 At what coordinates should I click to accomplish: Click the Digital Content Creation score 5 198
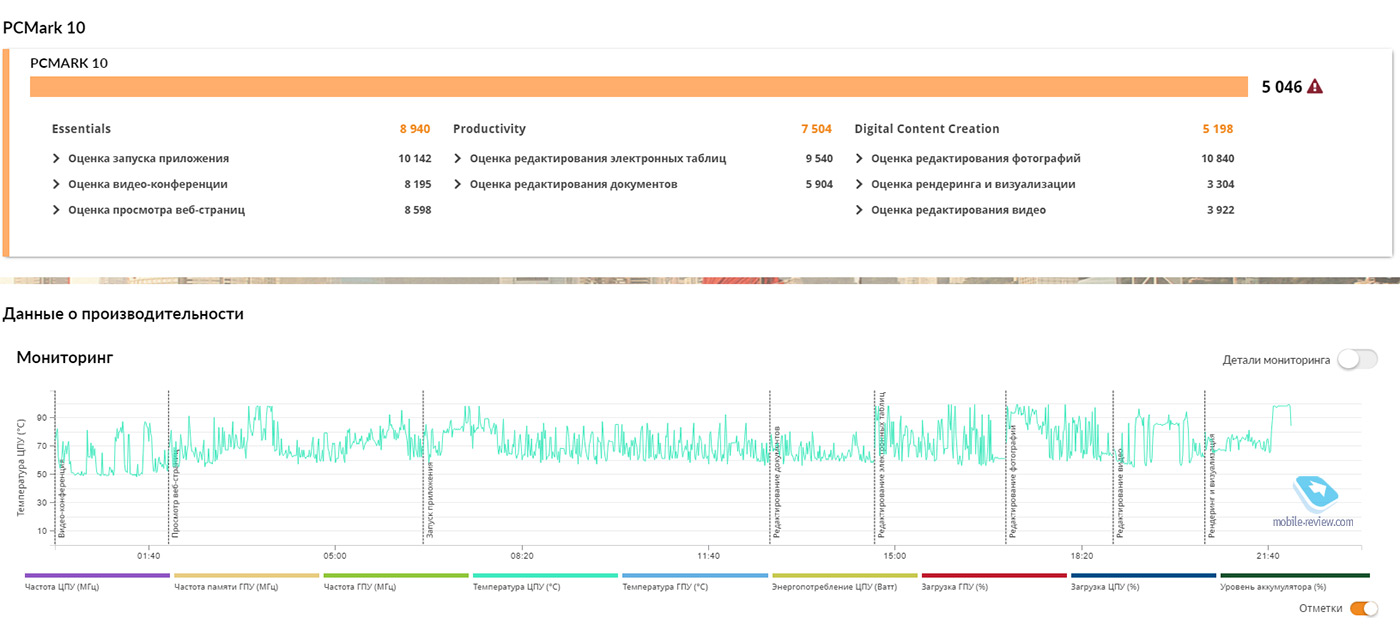[1218, 129]
